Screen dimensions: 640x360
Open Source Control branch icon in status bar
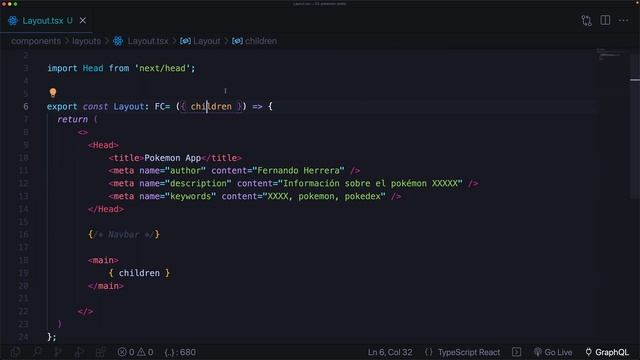pos(58,352)
